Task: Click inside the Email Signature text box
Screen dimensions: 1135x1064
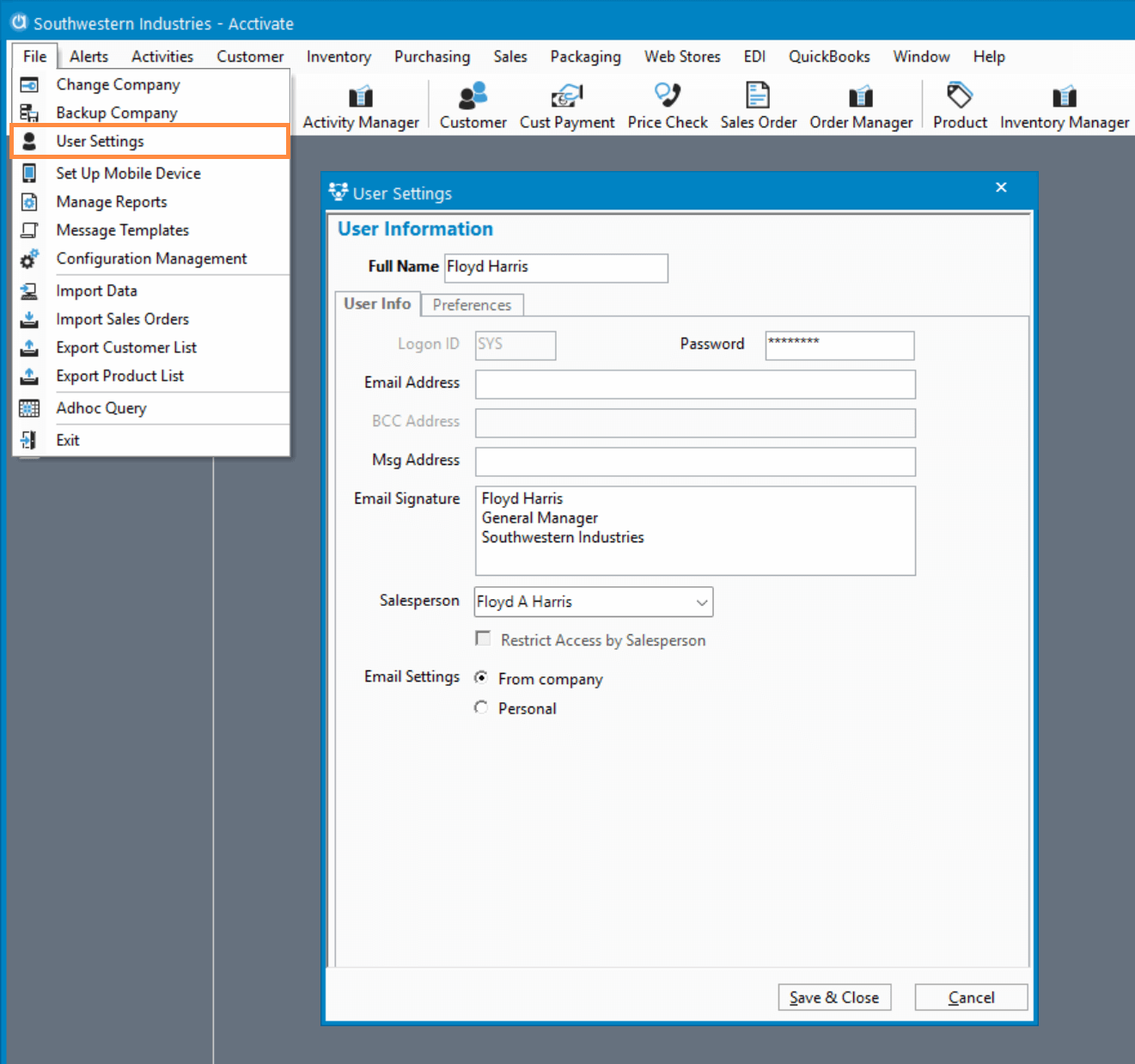Action: [x=695, y=531]
